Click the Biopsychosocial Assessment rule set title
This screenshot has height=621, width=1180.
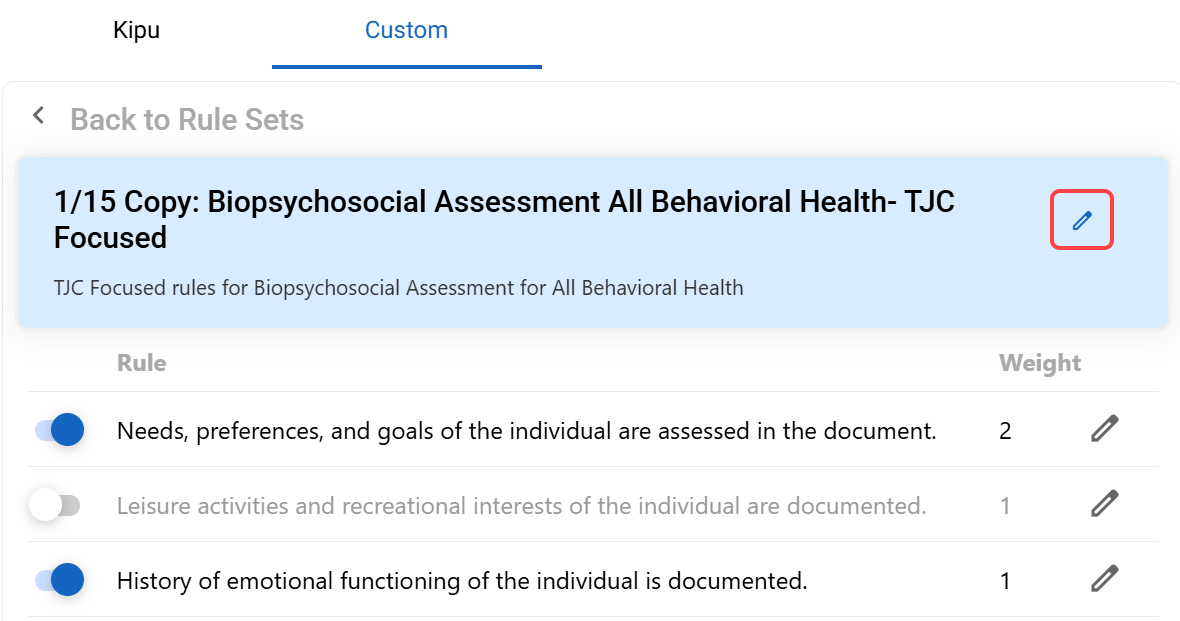click(504, 219)
